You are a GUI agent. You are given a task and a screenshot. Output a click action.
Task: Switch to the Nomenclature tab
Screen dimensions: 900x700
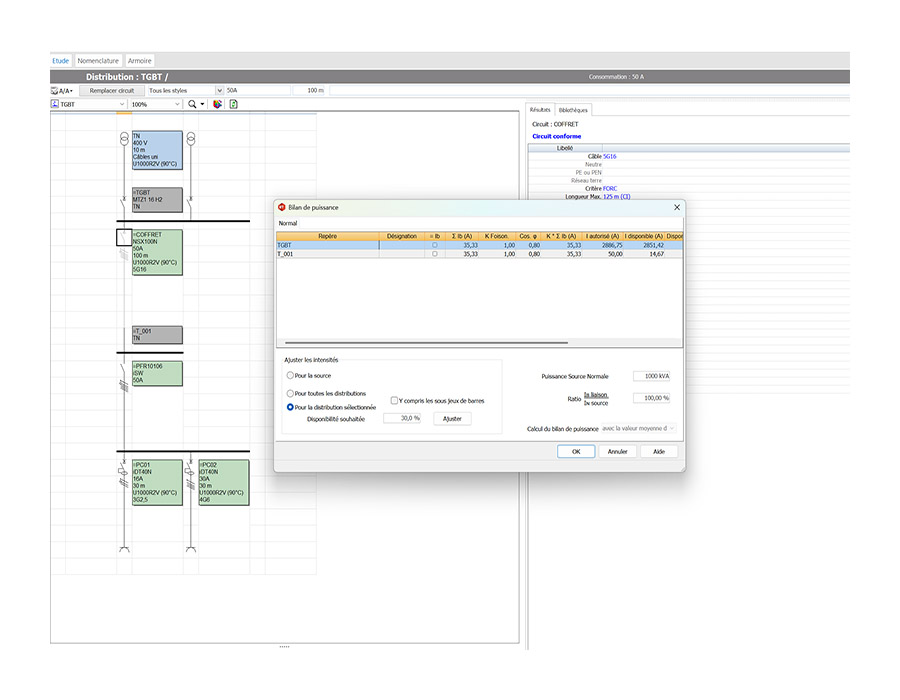coord(98,61)
